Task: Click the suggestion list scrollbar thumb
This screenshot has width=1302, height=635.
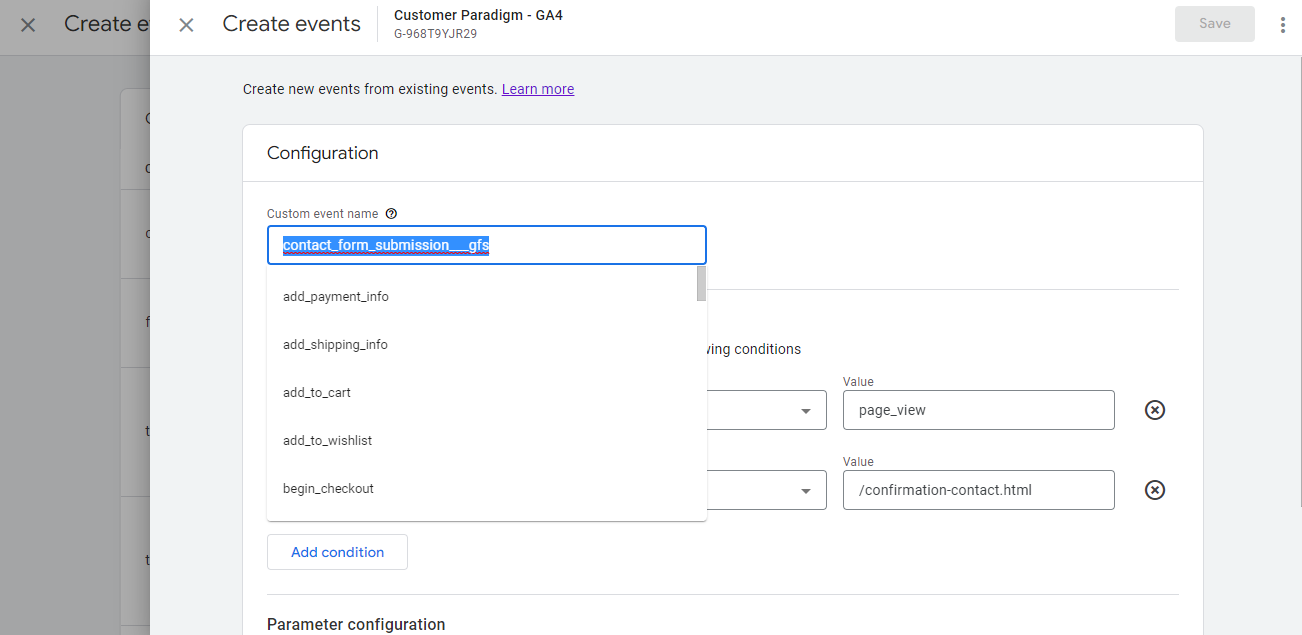Action: 701,283
